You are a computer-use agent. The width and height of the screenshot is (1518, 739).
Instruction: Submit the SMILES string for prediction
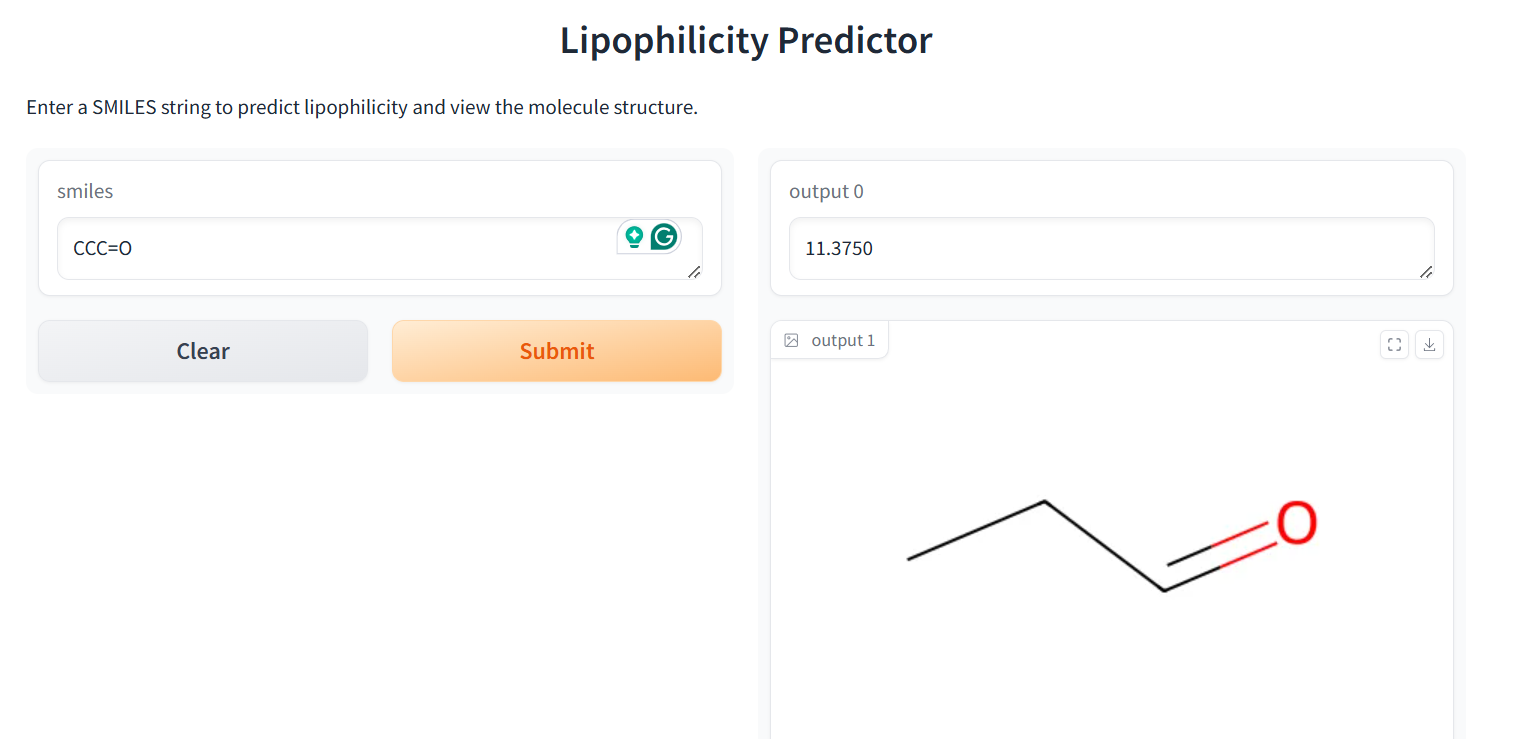point(556,351)
